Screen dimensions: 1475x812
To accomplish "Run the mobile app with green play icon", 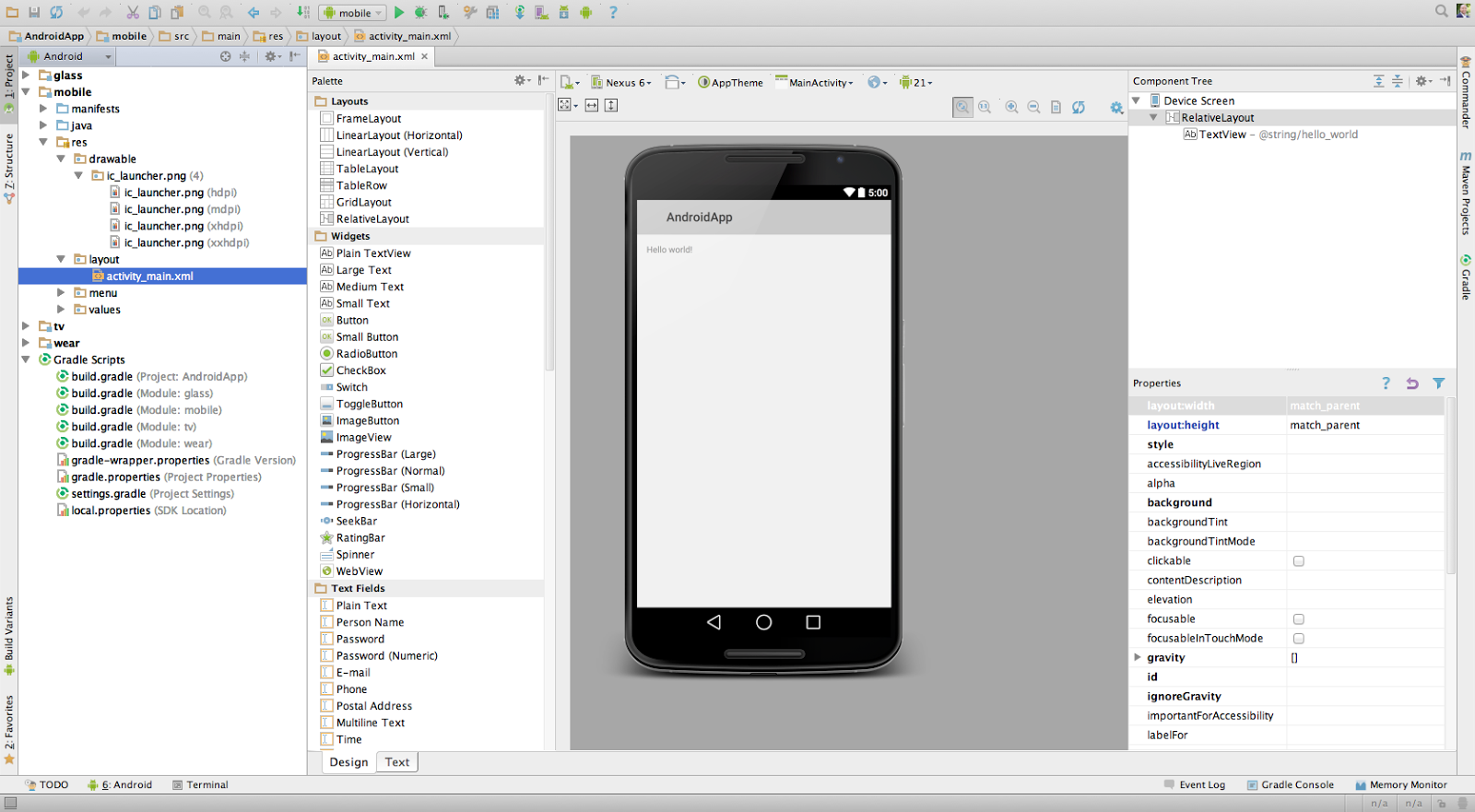I will tap(399, 12).
